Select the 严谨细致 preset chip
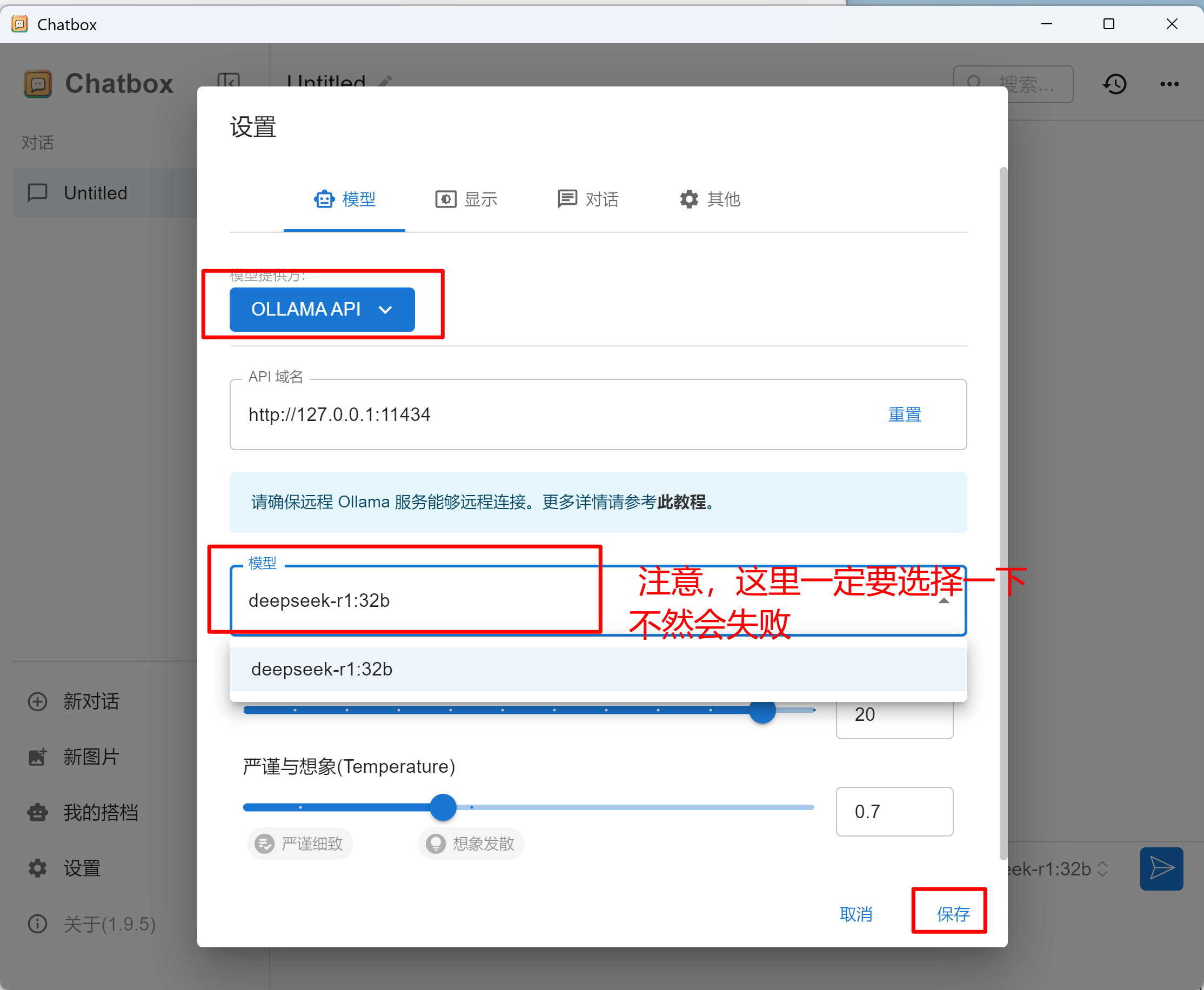1204x990 pixels. (300, 844)
